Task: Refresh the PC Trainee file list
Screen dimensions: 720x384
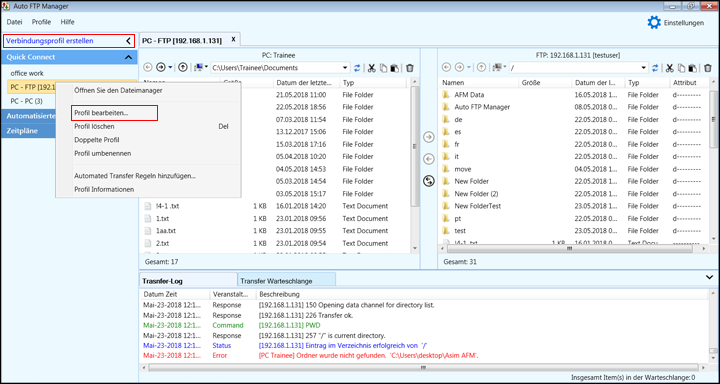Action: 357,68
